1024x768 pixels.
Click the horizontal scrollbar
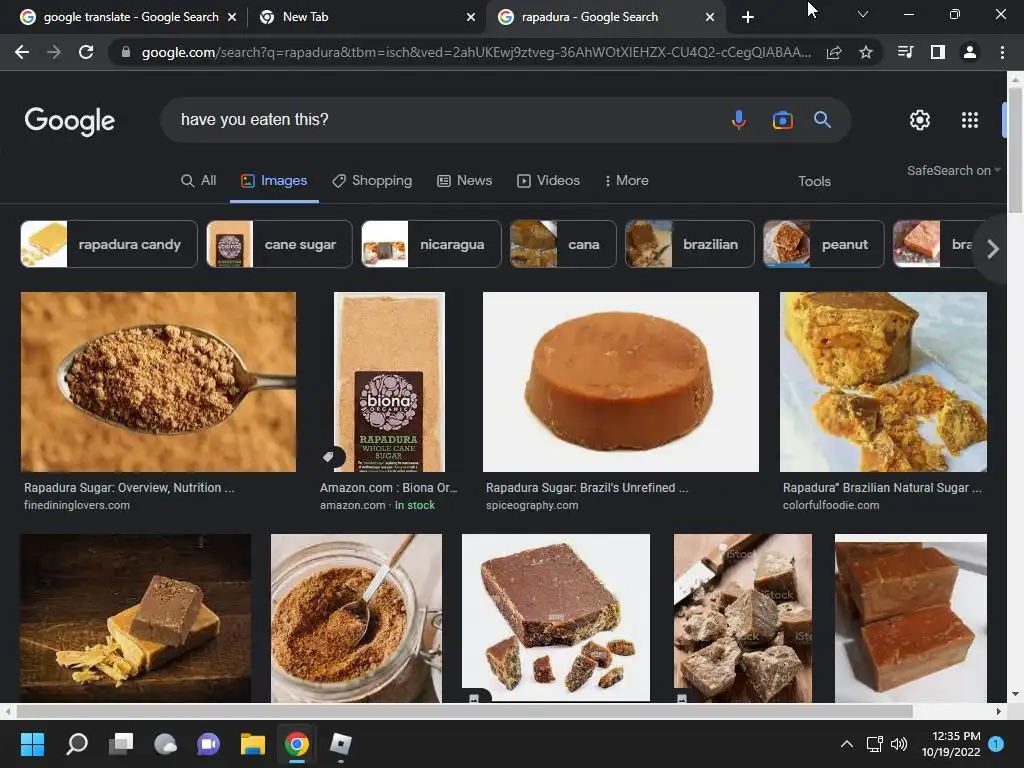tap(464, 711)
